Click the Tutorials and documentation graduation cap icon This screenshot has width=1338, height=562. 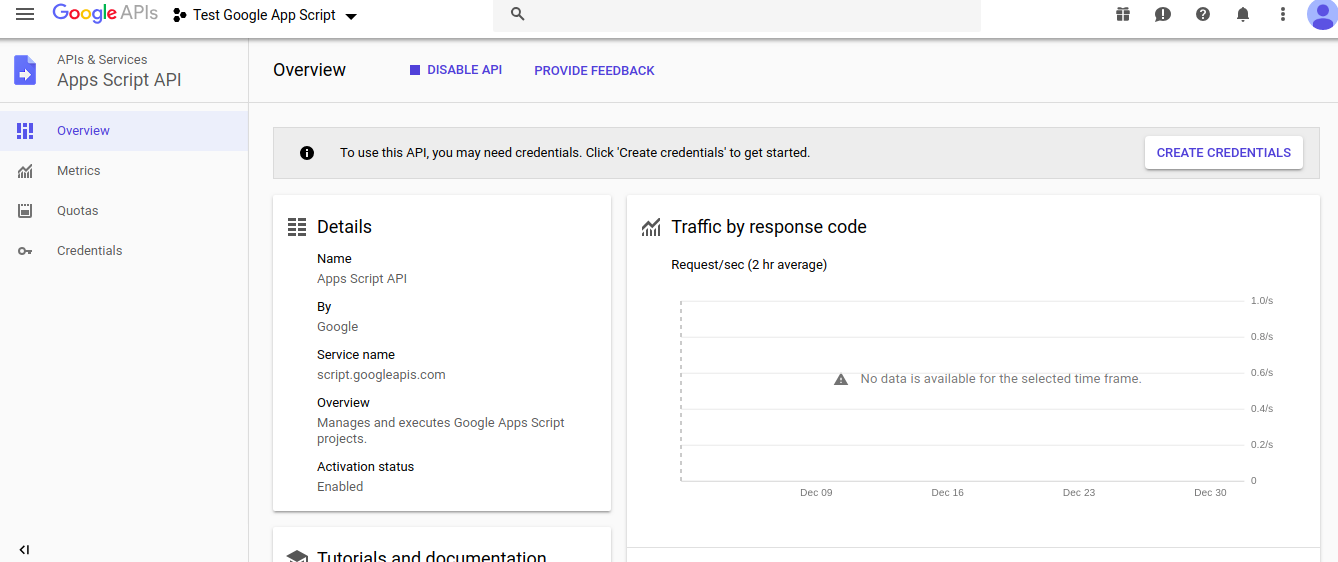pos(297,557)
